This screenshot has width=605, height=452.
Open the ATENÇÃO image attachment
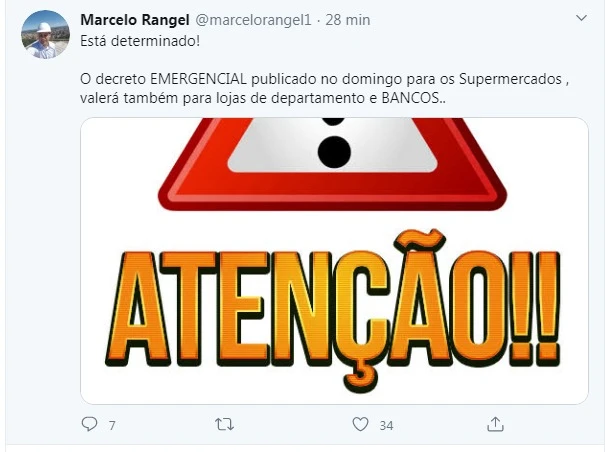click(334, 261)
